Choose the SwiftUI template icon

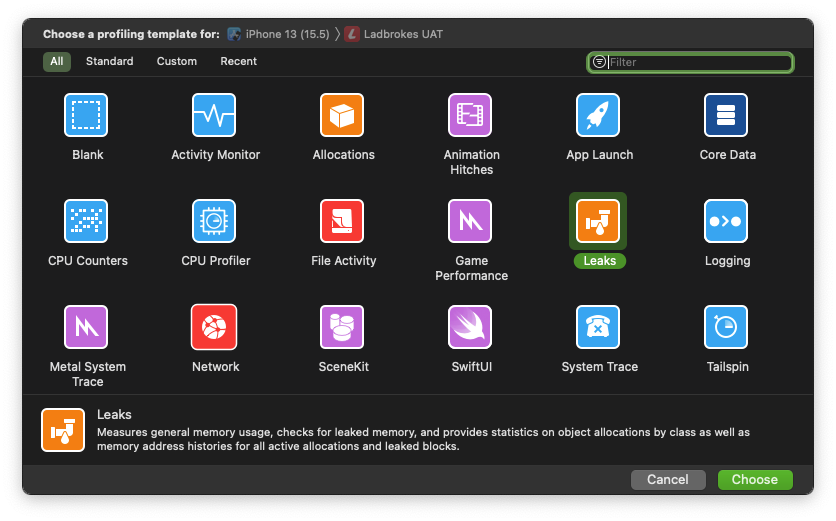(x=470, y=327)
